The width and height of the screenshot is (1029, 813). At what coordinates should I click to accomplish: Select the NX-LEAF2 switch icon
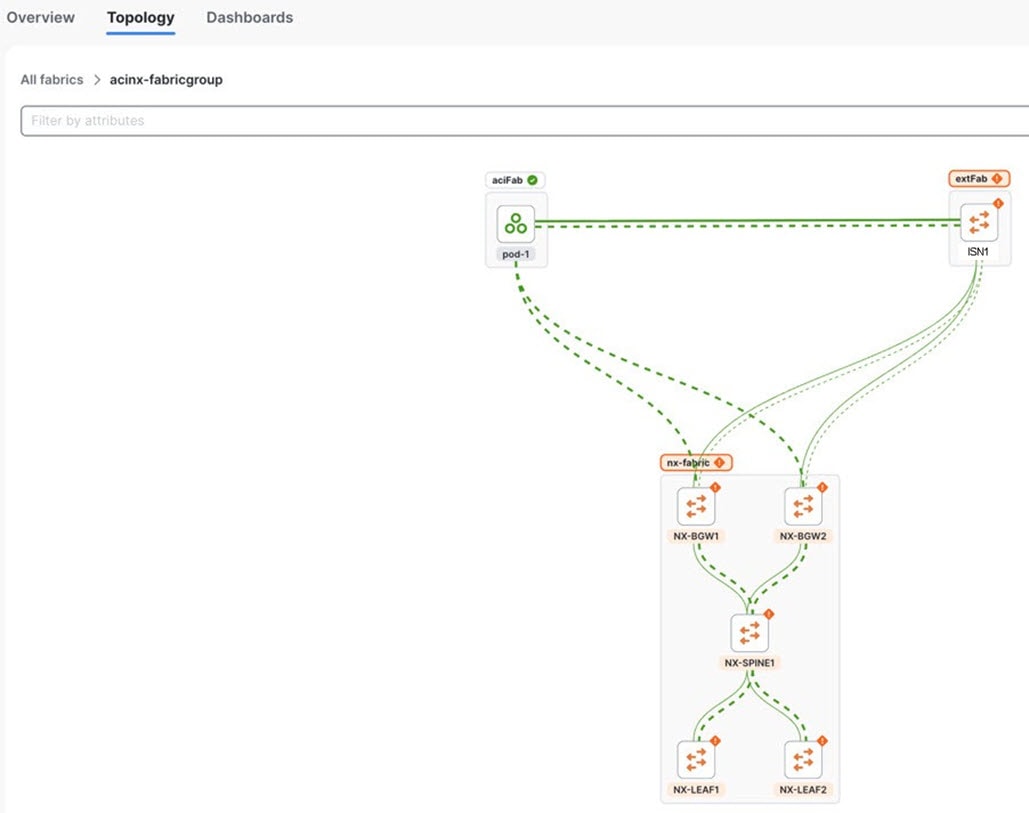pyautogui.click(x=804, y=760)
